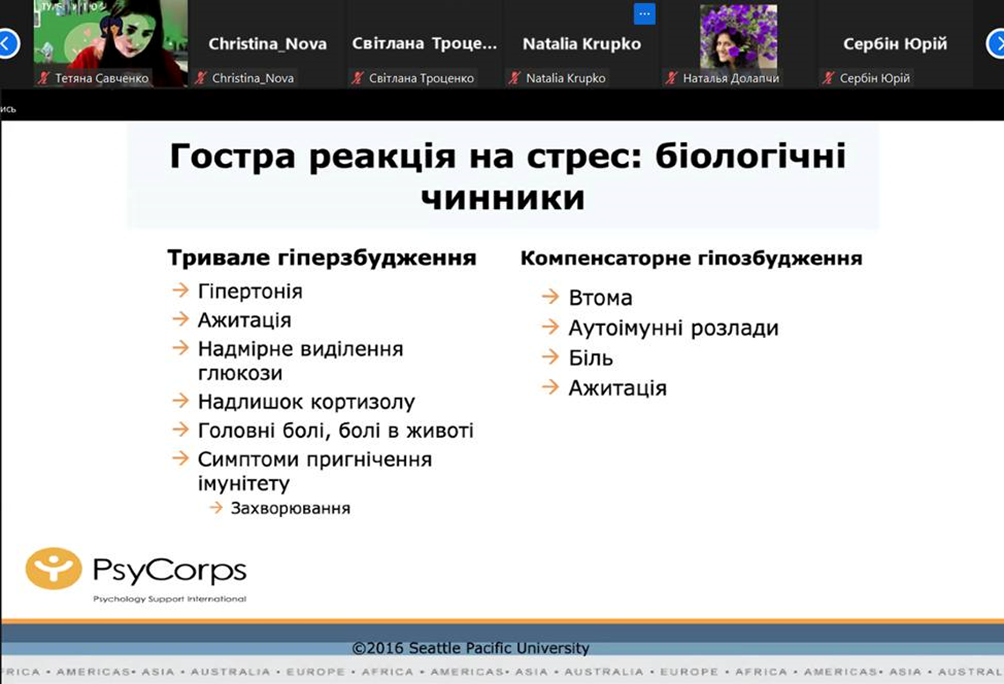Screen dimensions: 1004x684
Task: Show next participants with right arrow
Action: (x=996, y=43)
